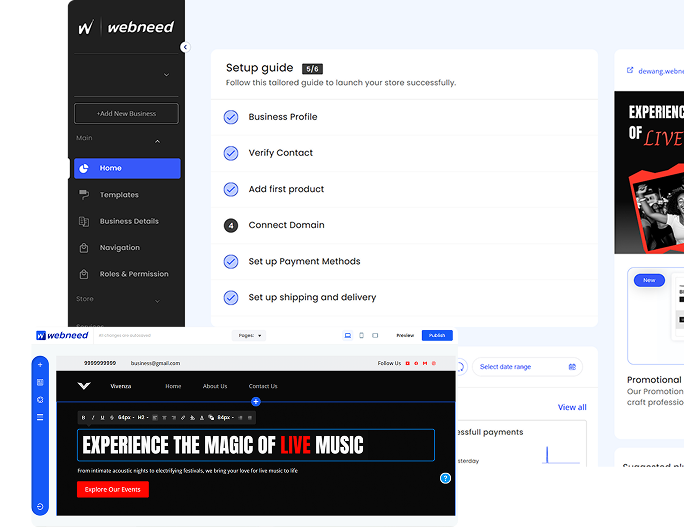The width and height of the screenshot is (684, 527).
Task: Click the first red social icon after Follow Us
Action: tap(407, 363)
